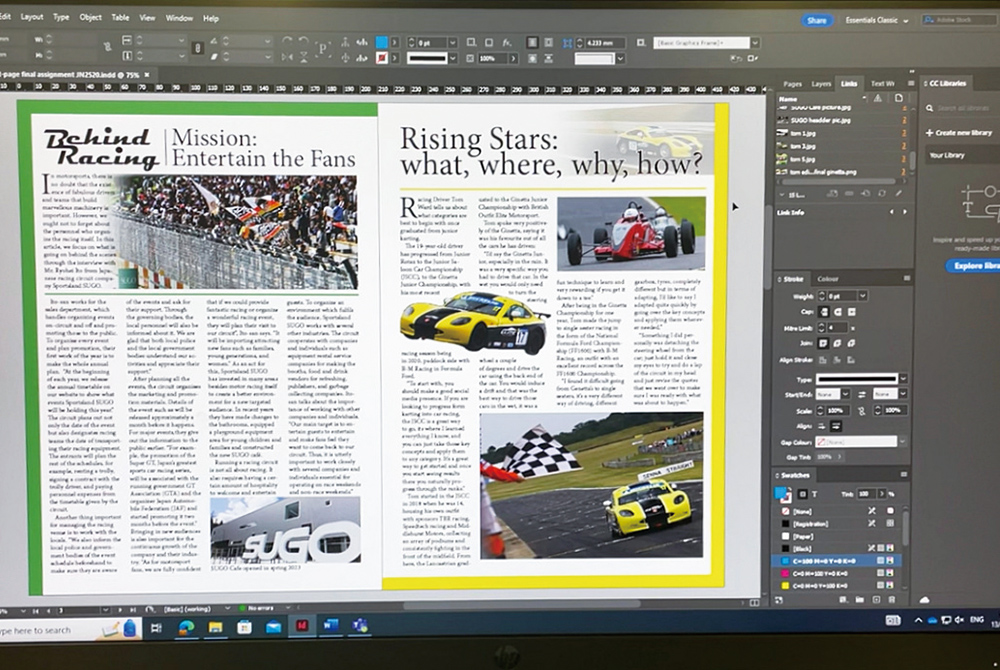Open Microsoft Edge from the taskbar
The image size is (1000, 670).
[x=186, y=627]
